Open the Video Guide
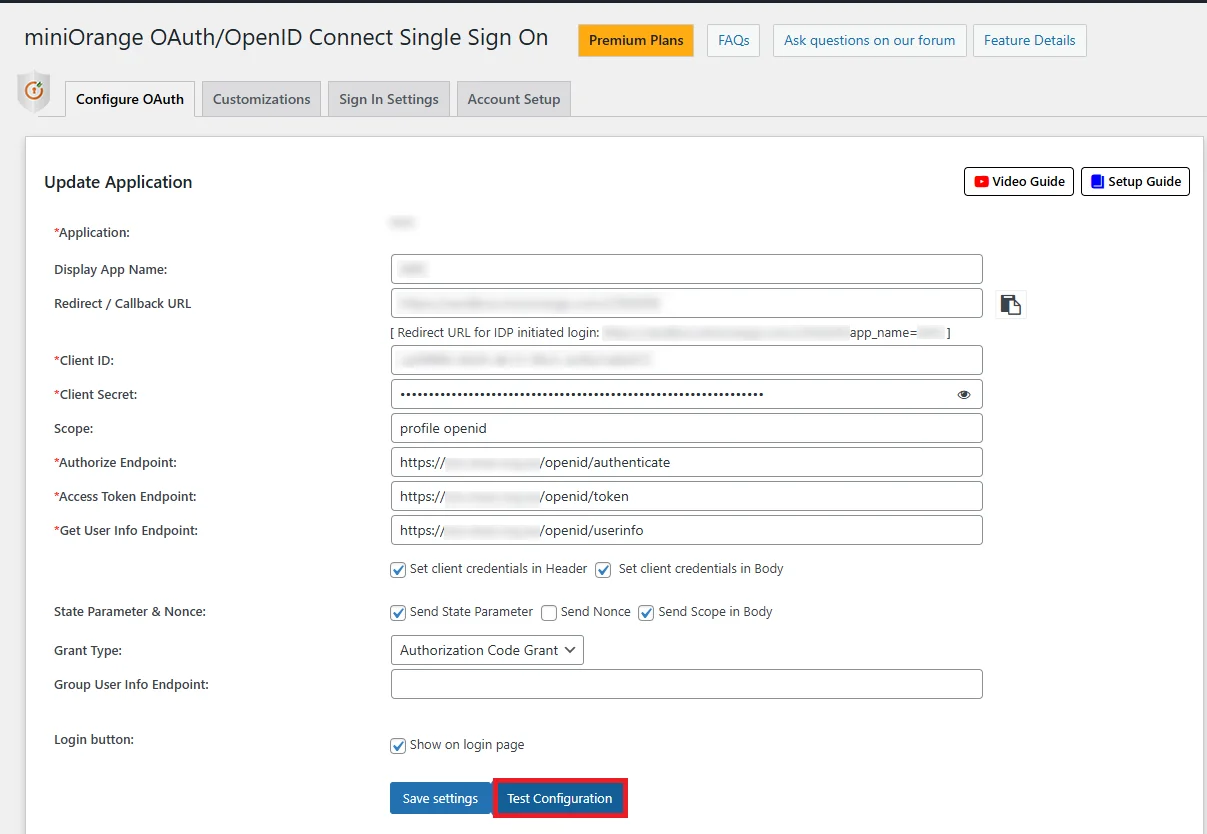 (1018, 181)
